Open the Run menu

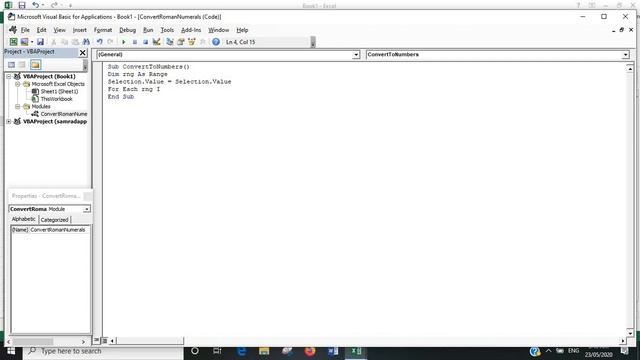point(148,30)
